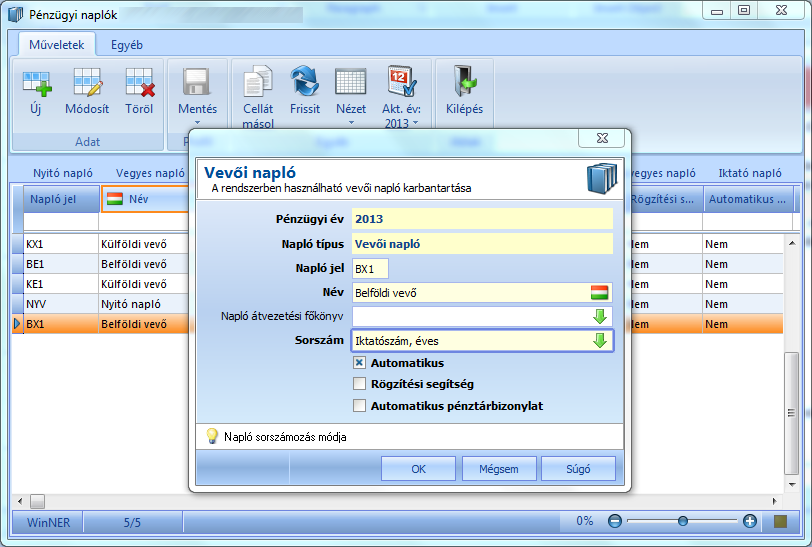Open the Iktató napló tab
The height and width of the screenshot is (547, 812).
pos(750,173)
